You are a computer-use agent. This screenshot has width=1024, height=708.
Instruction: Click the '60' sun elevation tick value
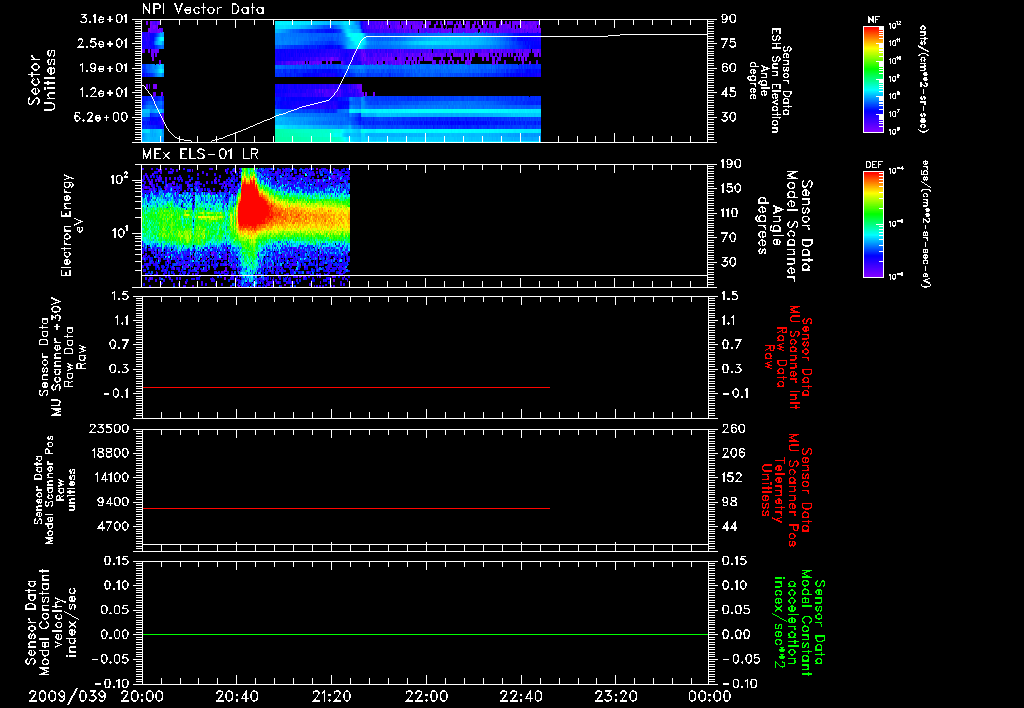[x=729, y=68]
